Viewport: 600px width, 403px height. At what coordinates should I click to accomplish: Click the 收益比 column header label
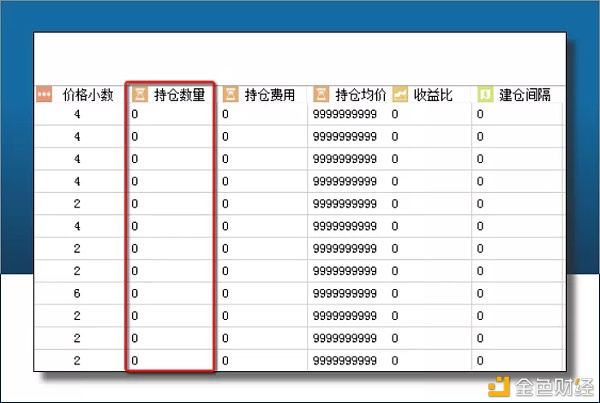433,94
